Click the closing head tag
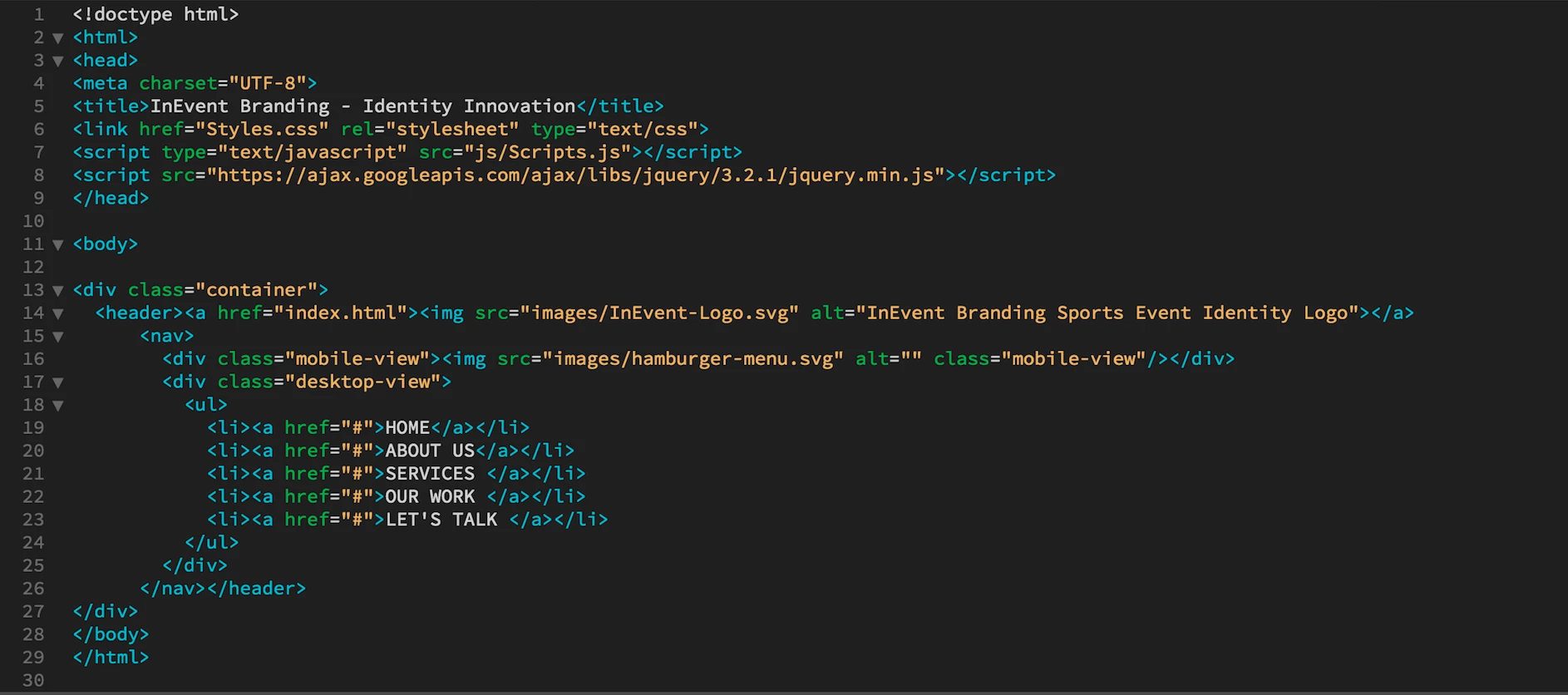The height and width of the screenshot is (695, 1568). 111,198
